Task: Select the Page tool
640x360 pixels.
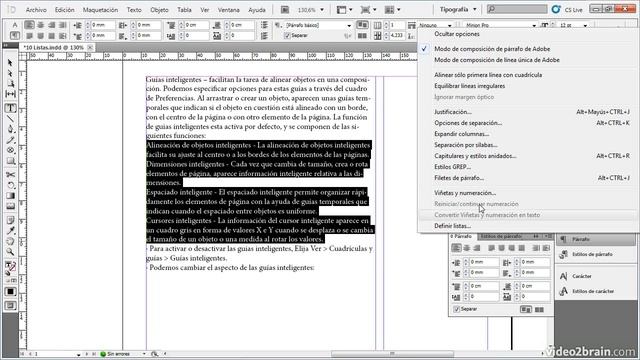Action: click(x=10, y=84)
